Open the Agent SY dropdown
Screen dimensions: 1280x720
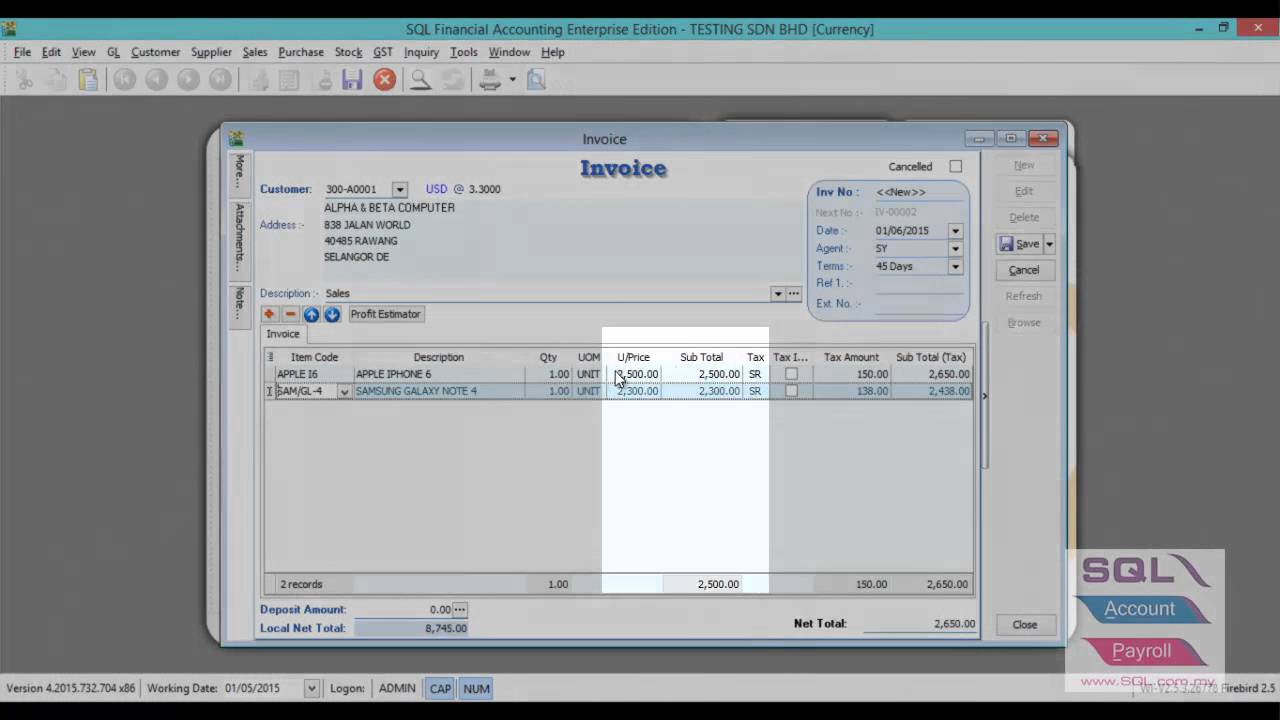(x=955, y=249)
